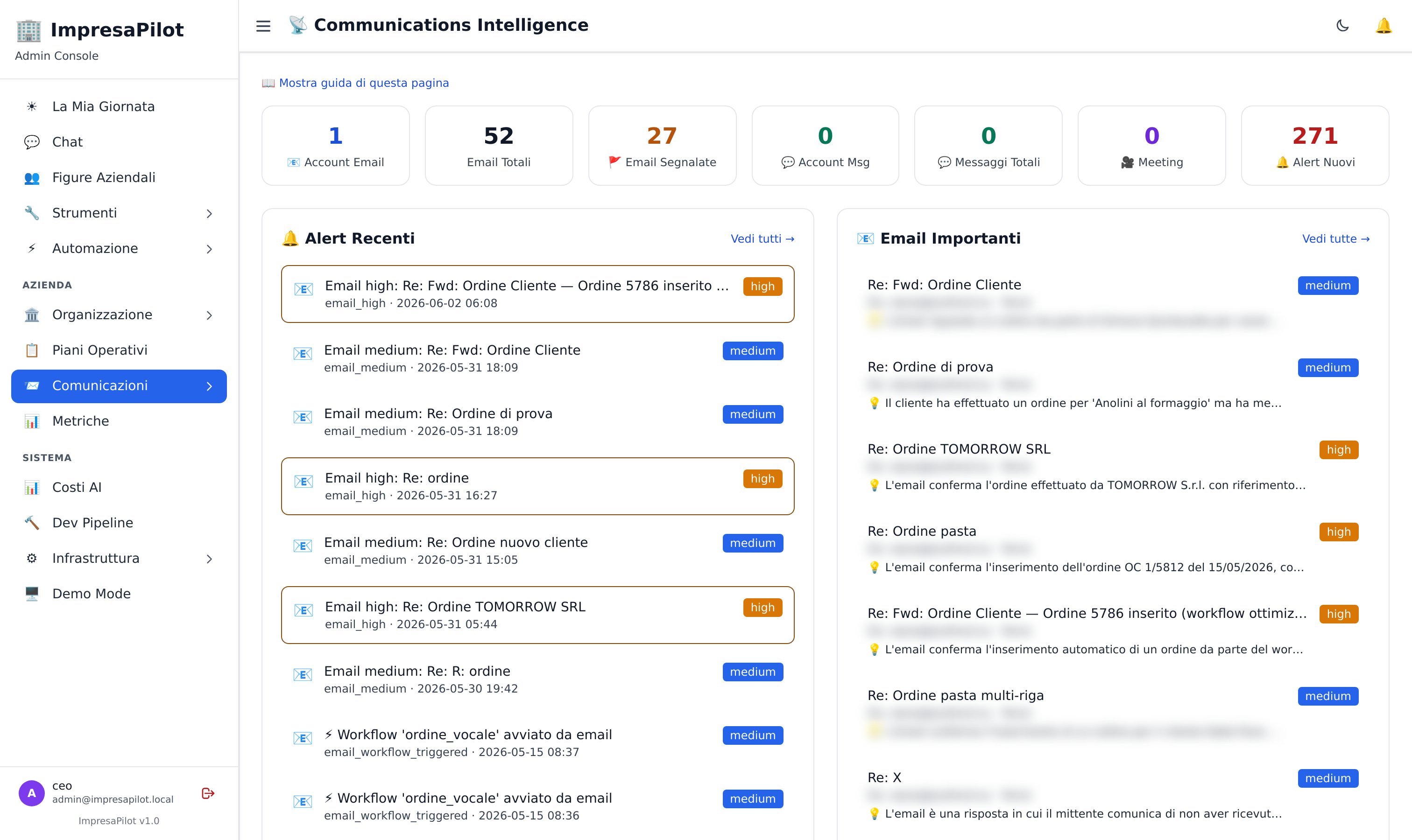Open alert 'Email high: Re: Ordine TOMORROW SRL'
The height and width of the screenshot is (840, 1412).
tap(537, 615)
